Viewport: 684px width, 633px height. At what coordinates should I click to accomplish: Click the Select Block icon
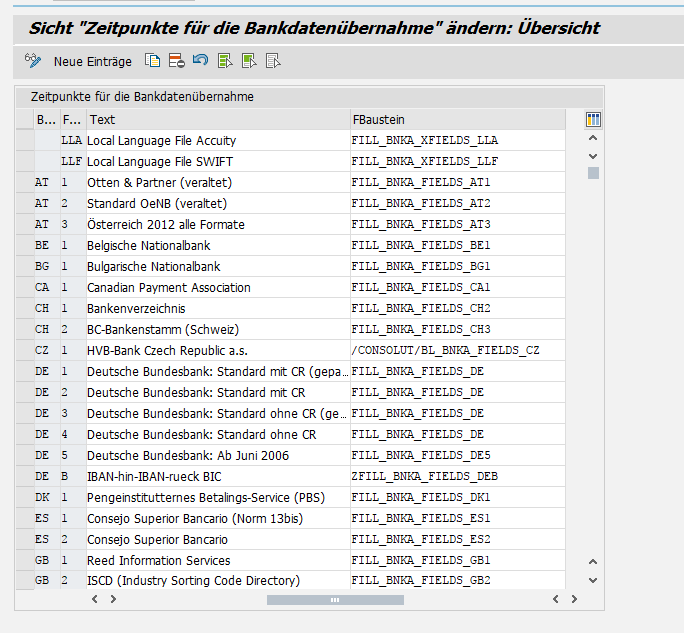[x=248, y=61]
